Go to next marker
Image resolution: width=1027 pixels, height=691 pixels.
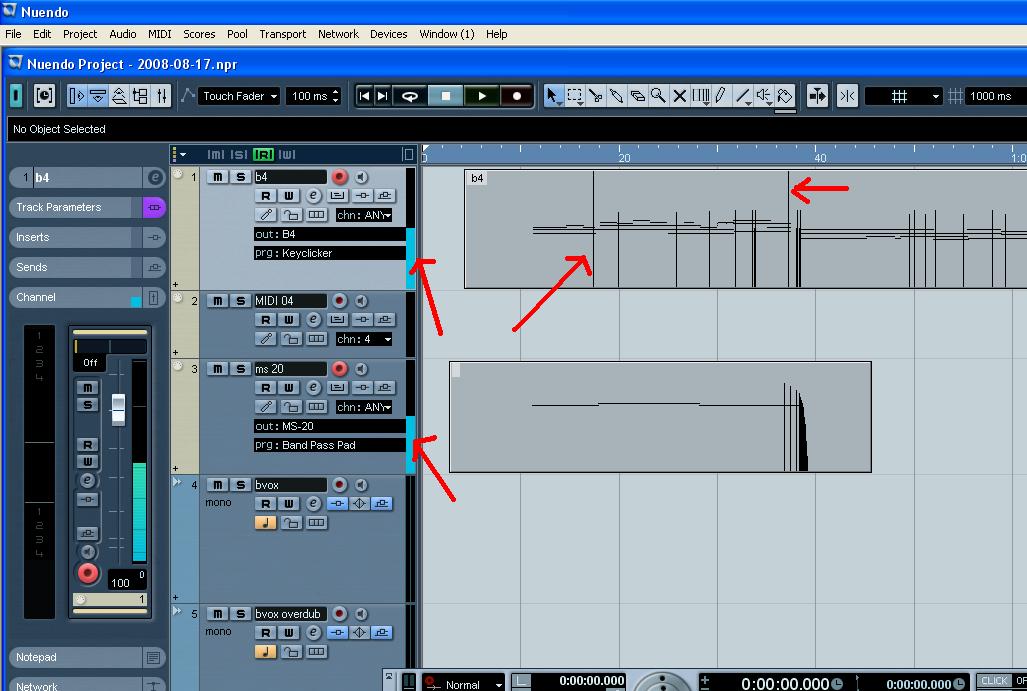383,96
